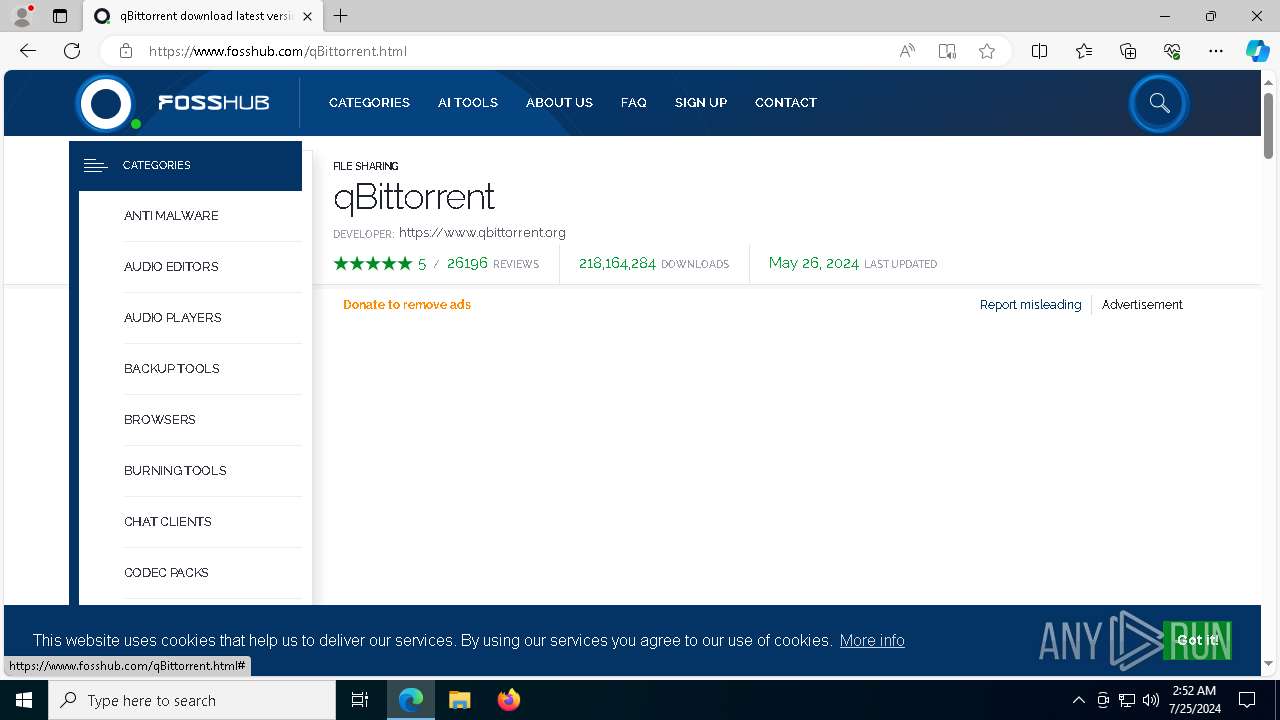
Task: Open AI TOOLS navigation item
Action: [468, 103]
